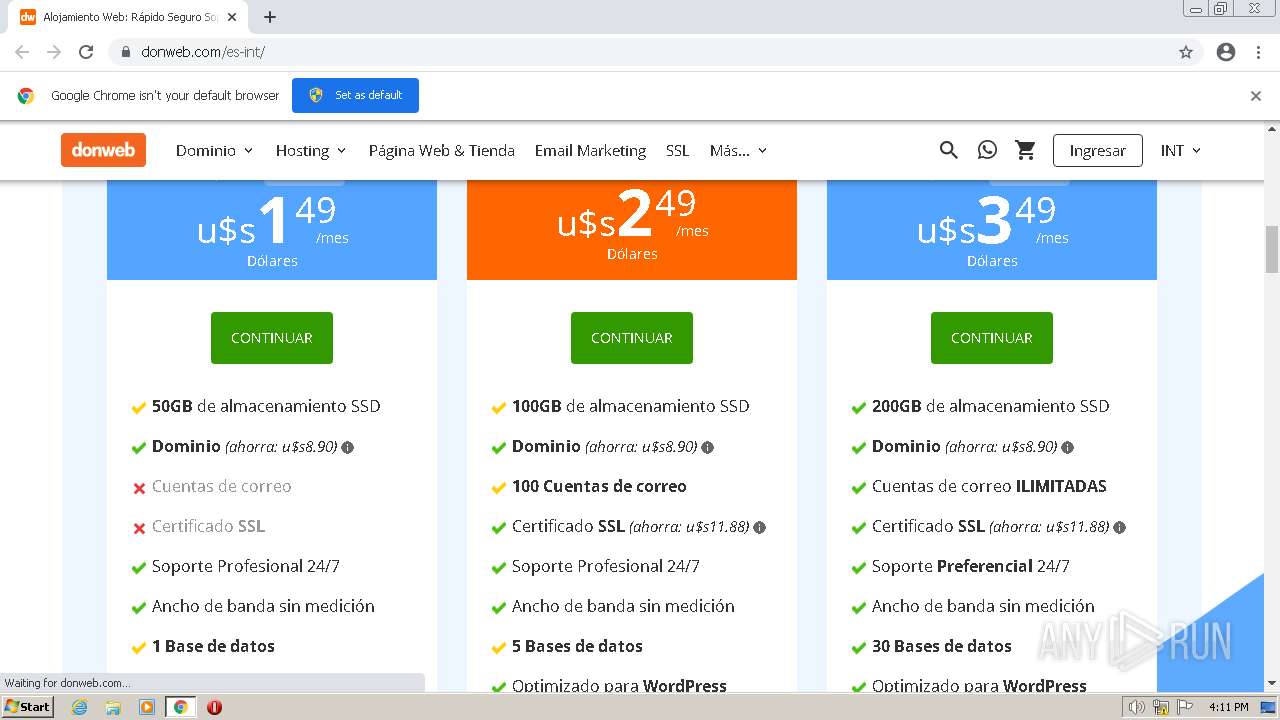Click the red Opera-style taskbar icon
The width and height of the screenshot is (1280, 720).
(x=214, y=707)
